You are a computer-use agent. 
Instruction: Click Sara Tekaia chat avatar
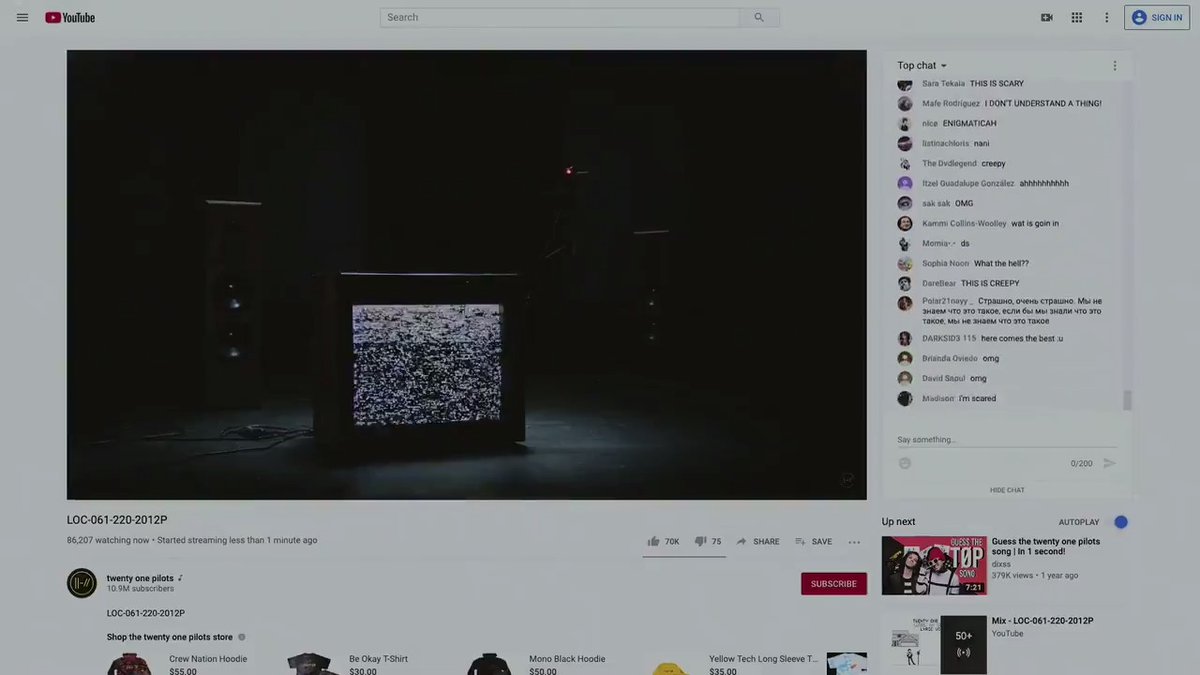(905, 84)
